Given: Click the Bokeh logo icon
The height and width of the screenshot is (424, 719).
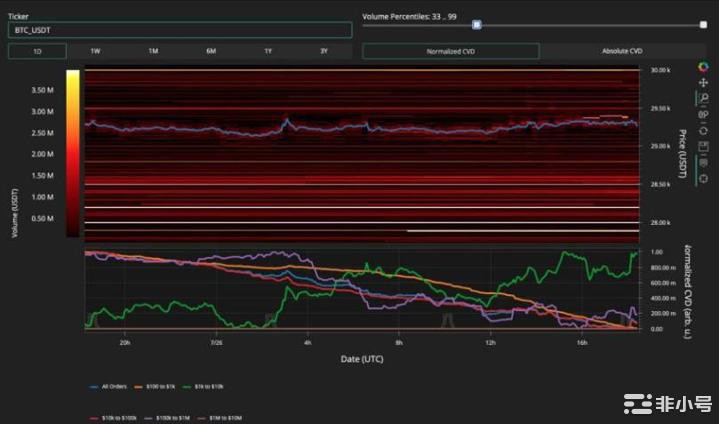Looking at the screenshot, I should point(703,67).
